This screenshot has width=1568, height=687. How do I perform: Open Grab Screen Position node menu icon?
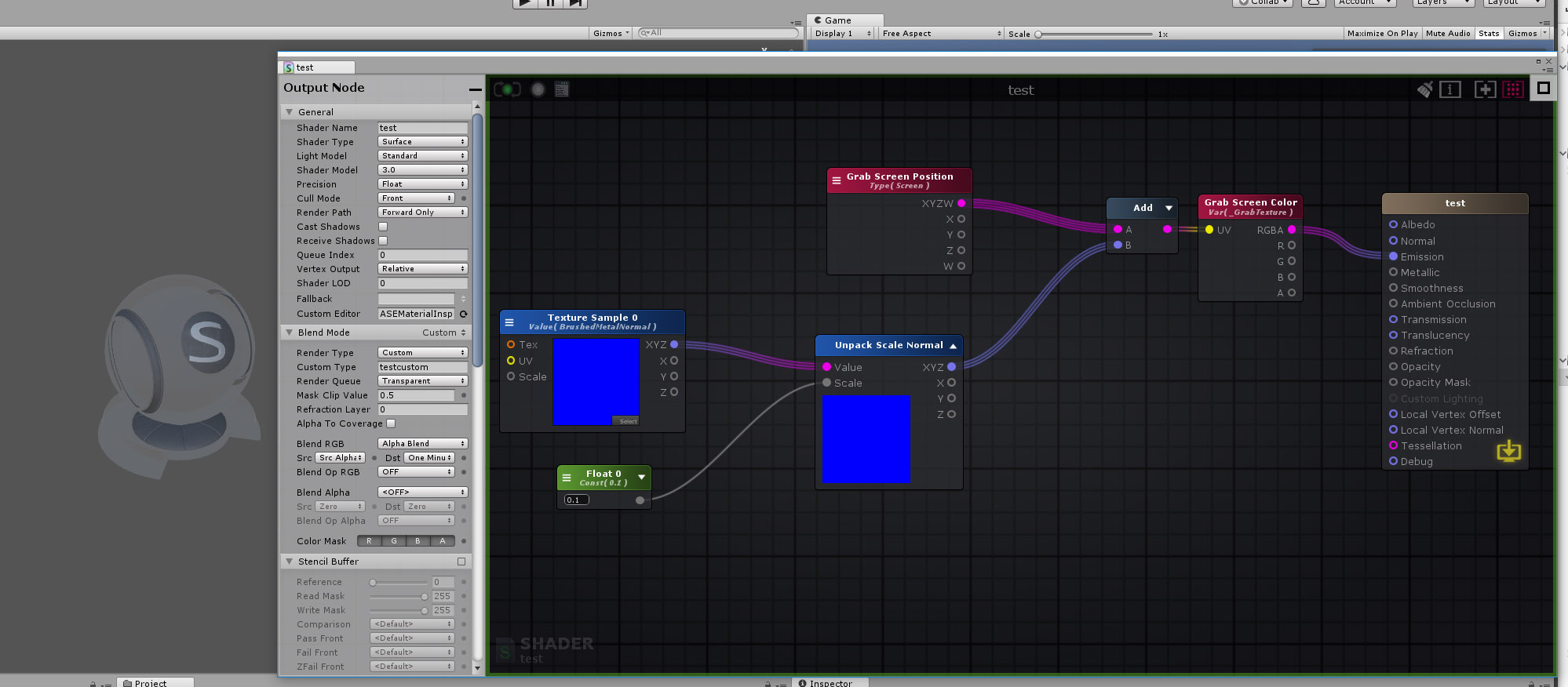837,180
